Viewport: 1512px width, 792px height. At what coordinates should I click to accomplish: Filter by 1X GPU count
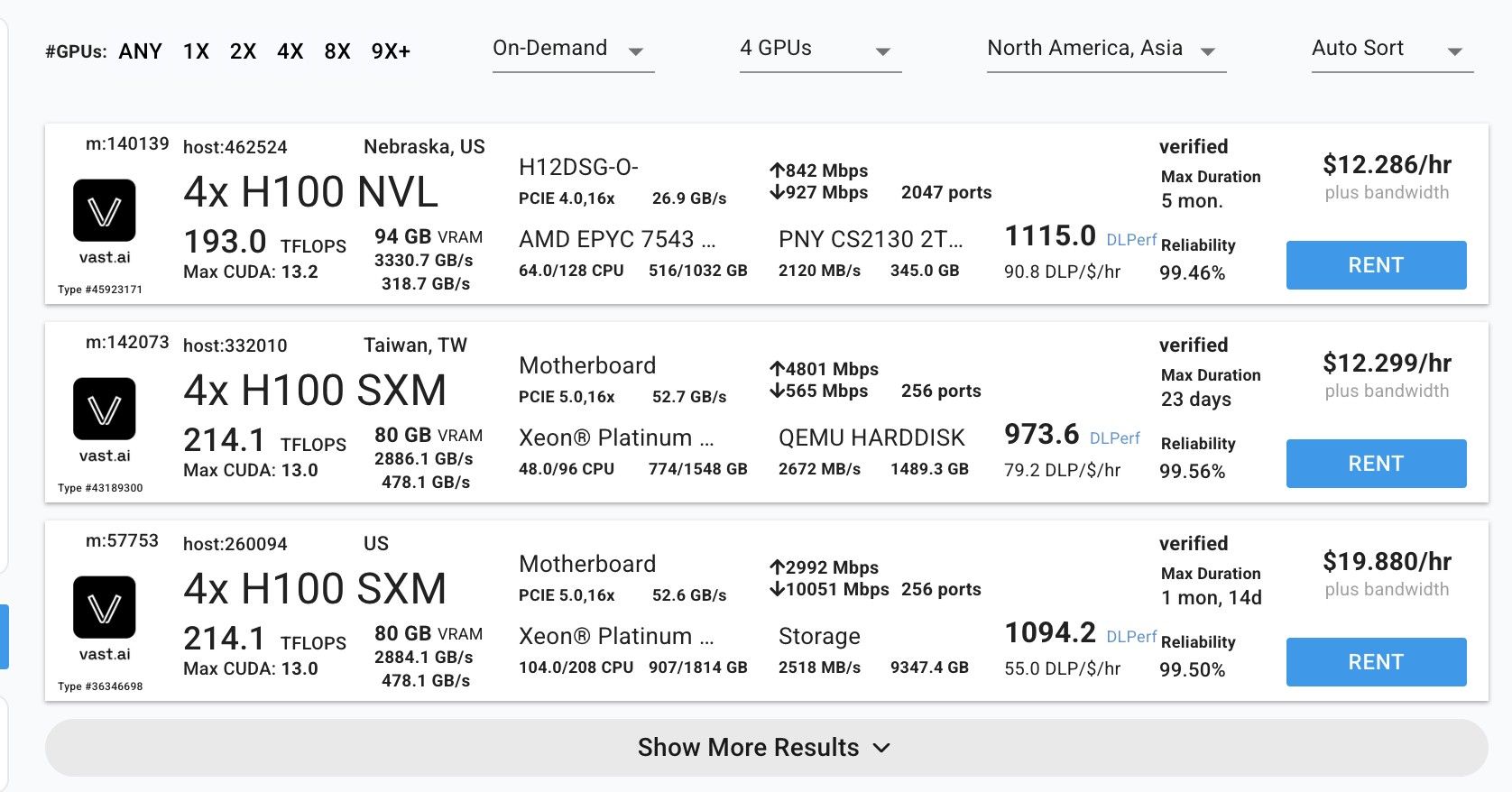click(196, 51)
